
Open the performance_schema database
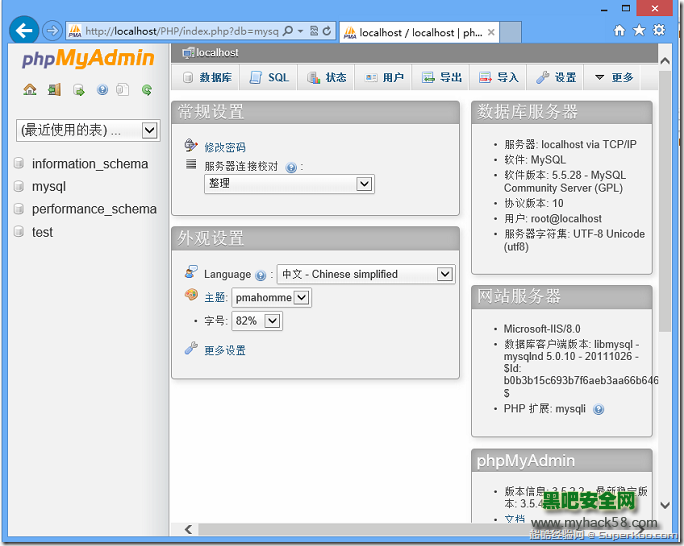click(x=94, y=209)
